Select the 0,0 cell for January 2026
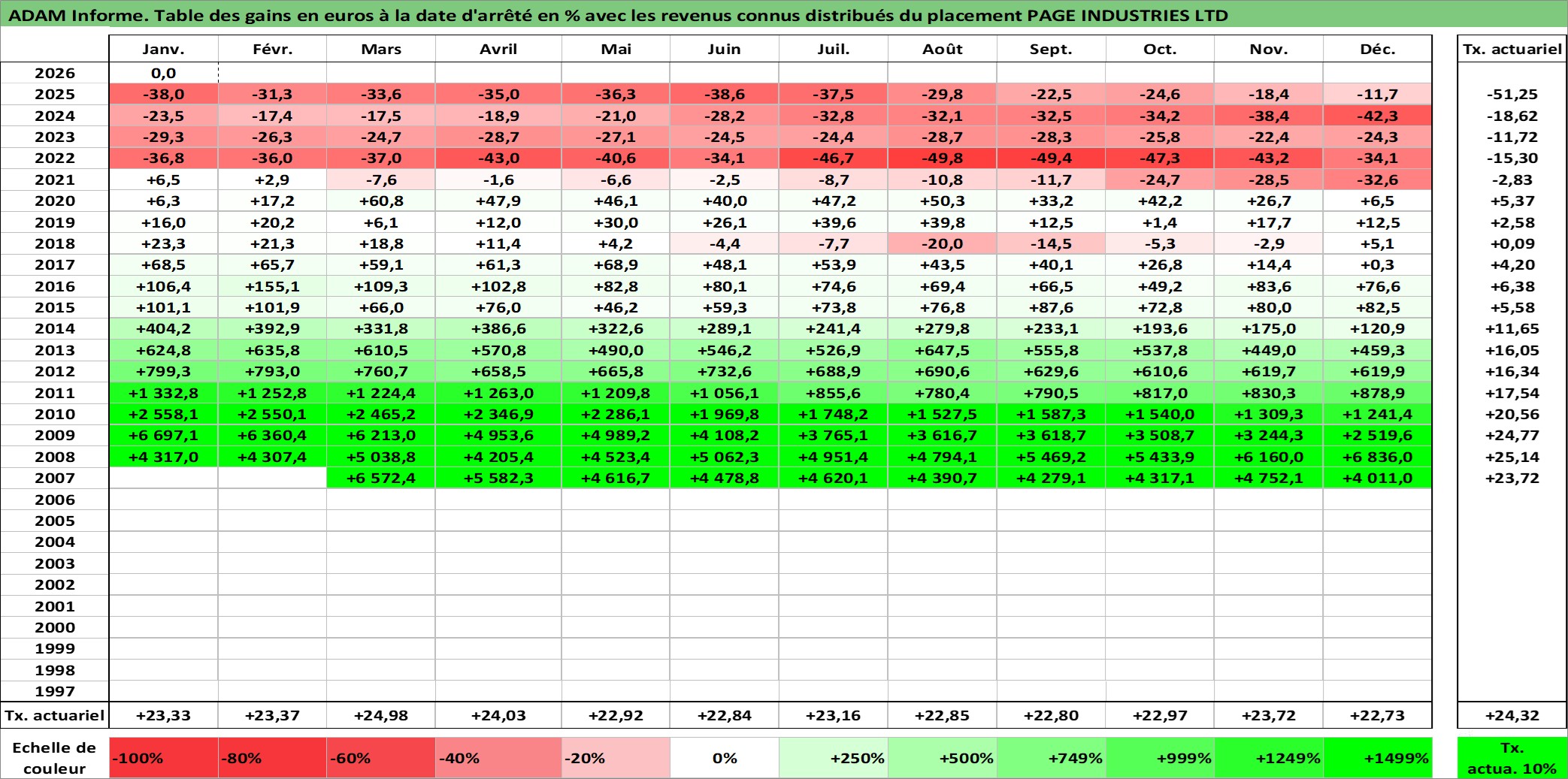1568x779 pixels. [163, 73]
